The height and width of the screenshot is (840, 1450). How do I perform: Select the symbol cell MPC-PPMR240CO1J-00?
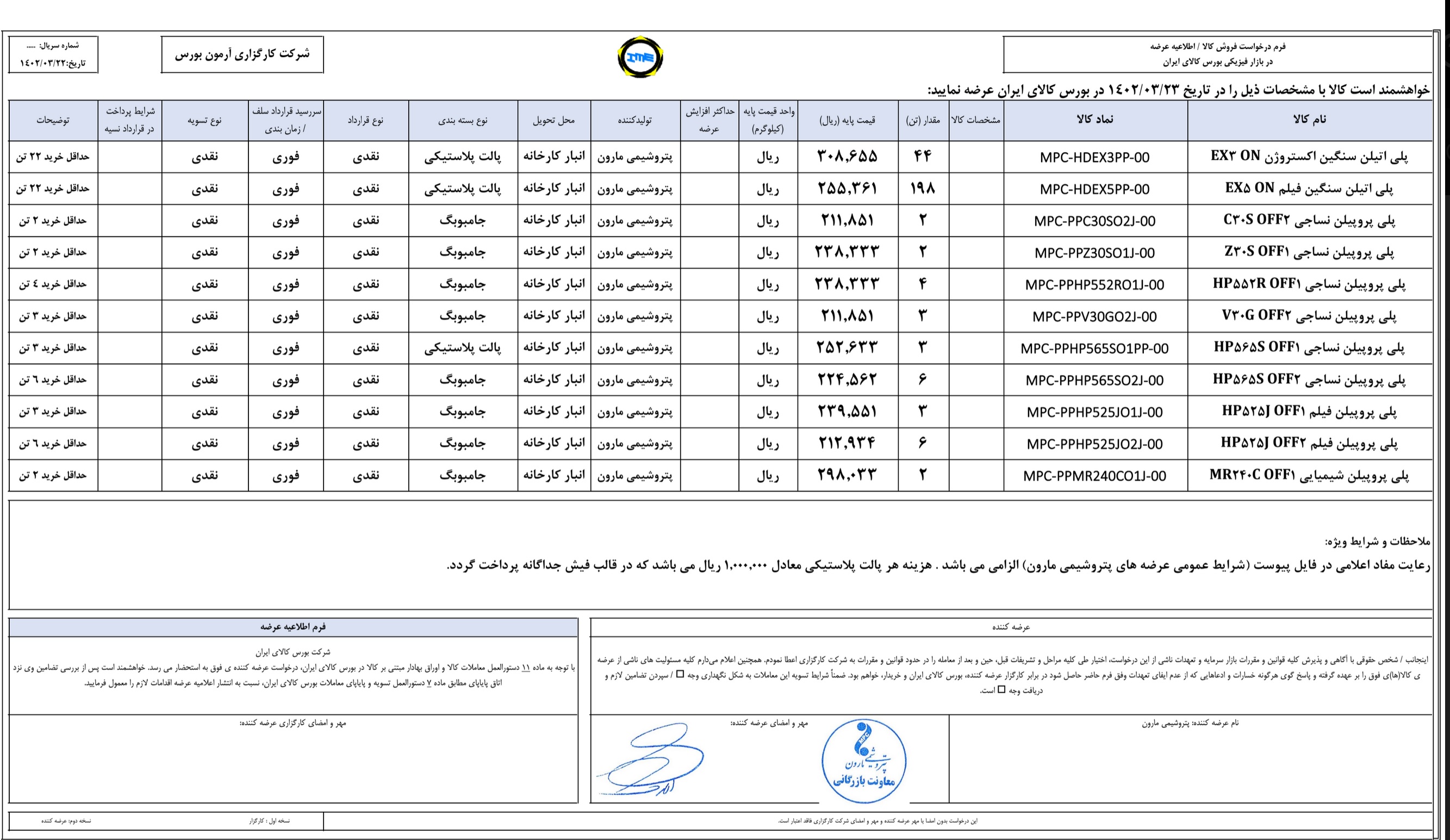point(1095,476)
